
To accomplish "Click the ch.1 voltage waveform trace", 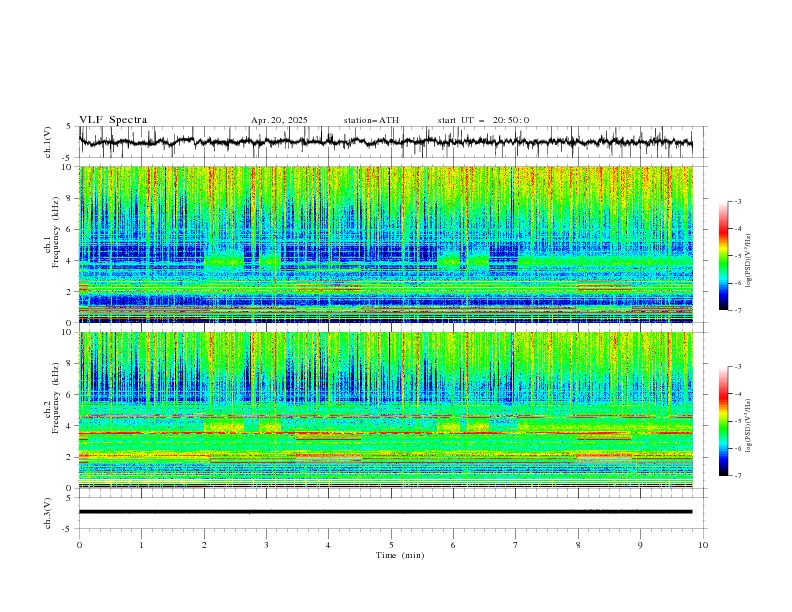I will pos(385,142).
